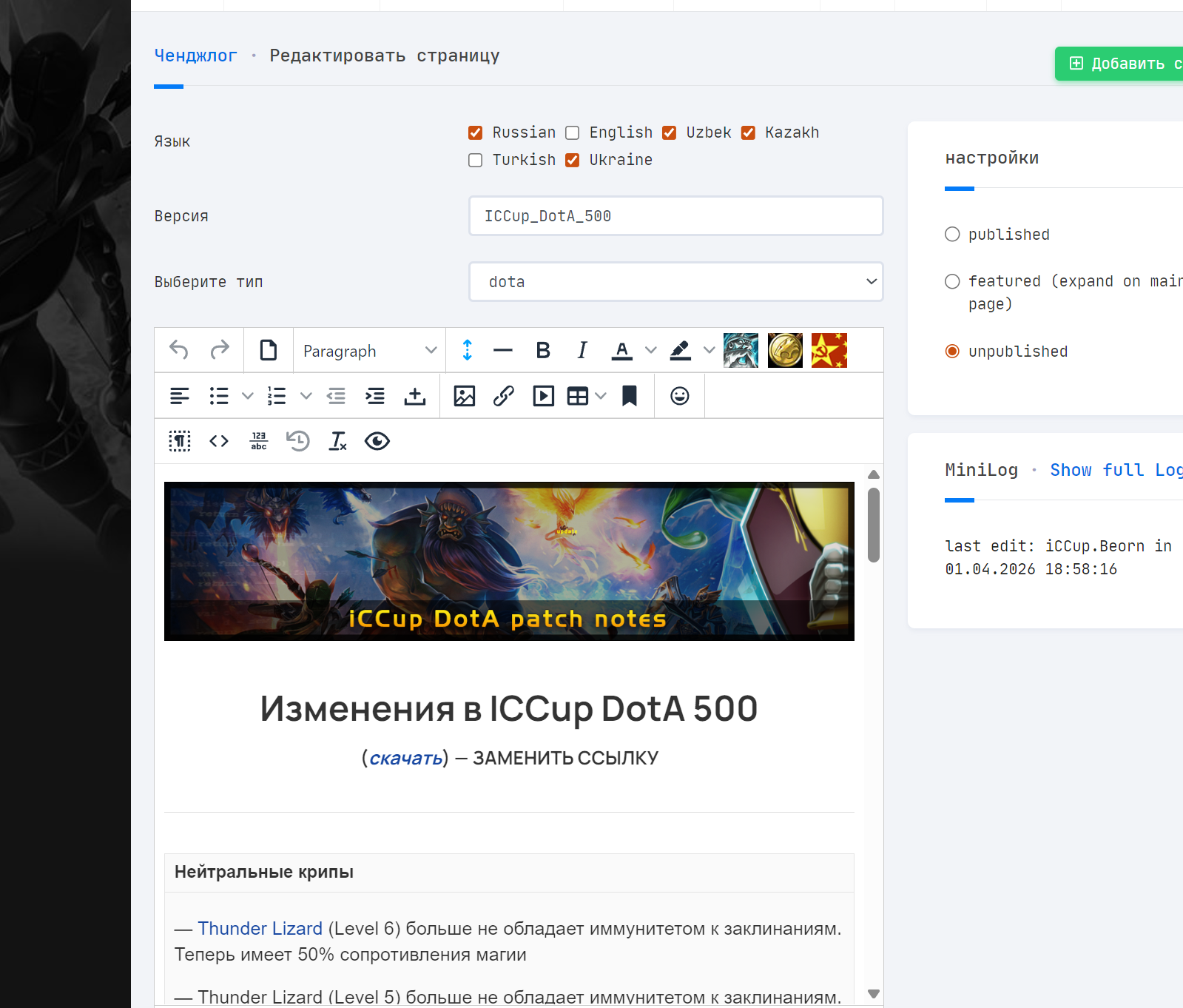Uncheck the Kazakh language checkbox
The height and width of the screenshot is (1008, 1183).
749,132
